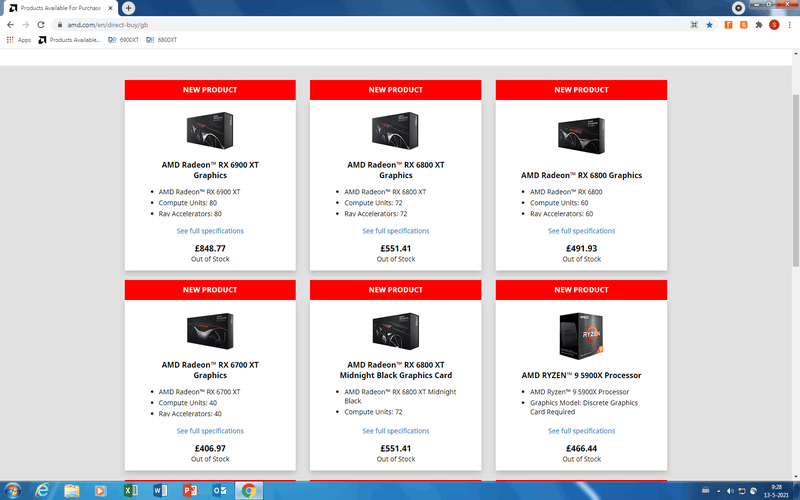Open the Windows Start button
The height and width of the screenshot is (500, 800).
click(12, 491)
